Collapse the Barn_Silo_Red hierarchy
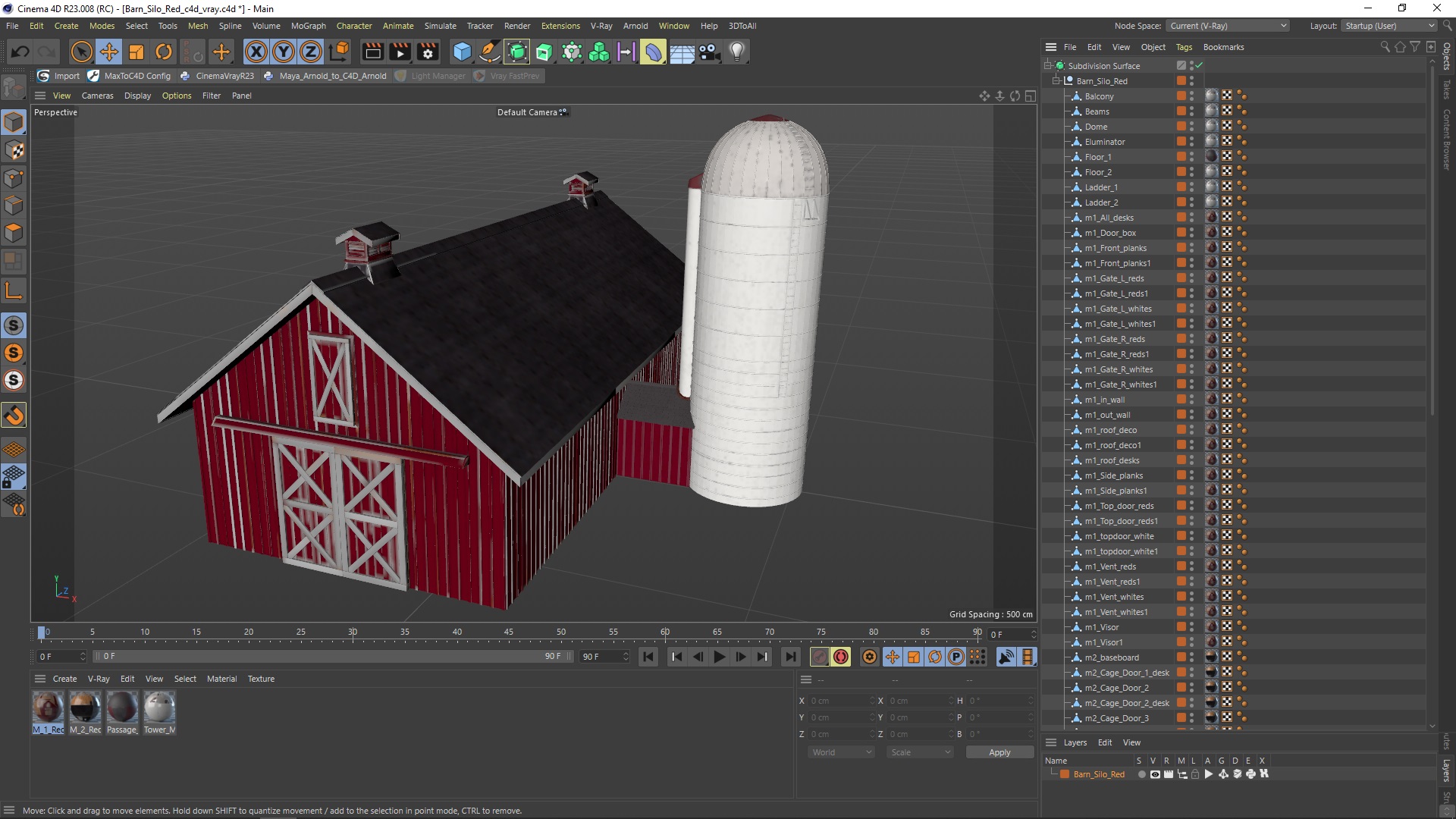 tap(1056, 81)
